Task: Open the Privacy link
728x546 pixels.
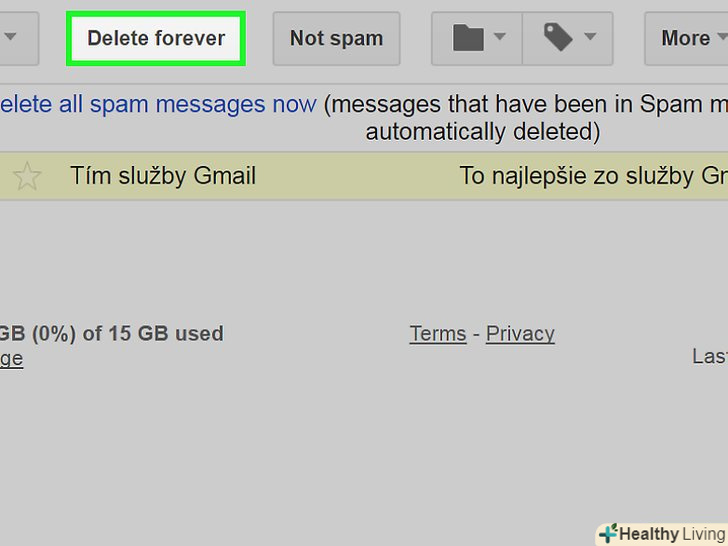Action: (520, 334)
